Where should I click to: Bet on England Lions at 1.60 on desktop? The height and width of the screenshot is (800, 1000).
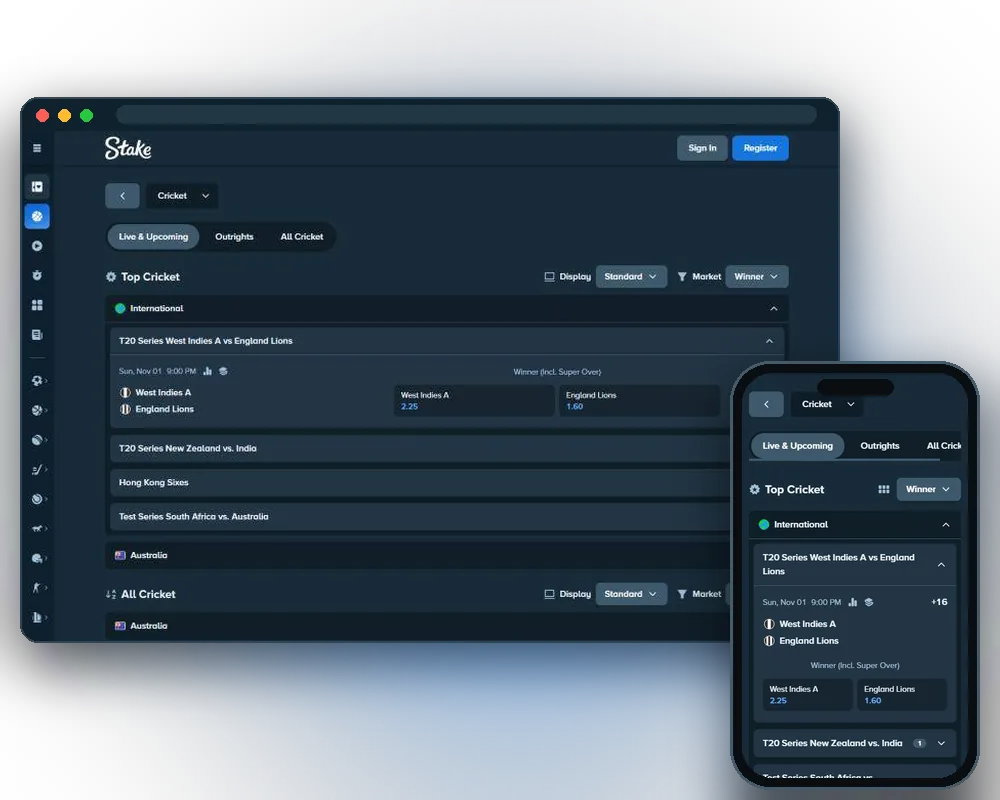[x=640, y=401]
